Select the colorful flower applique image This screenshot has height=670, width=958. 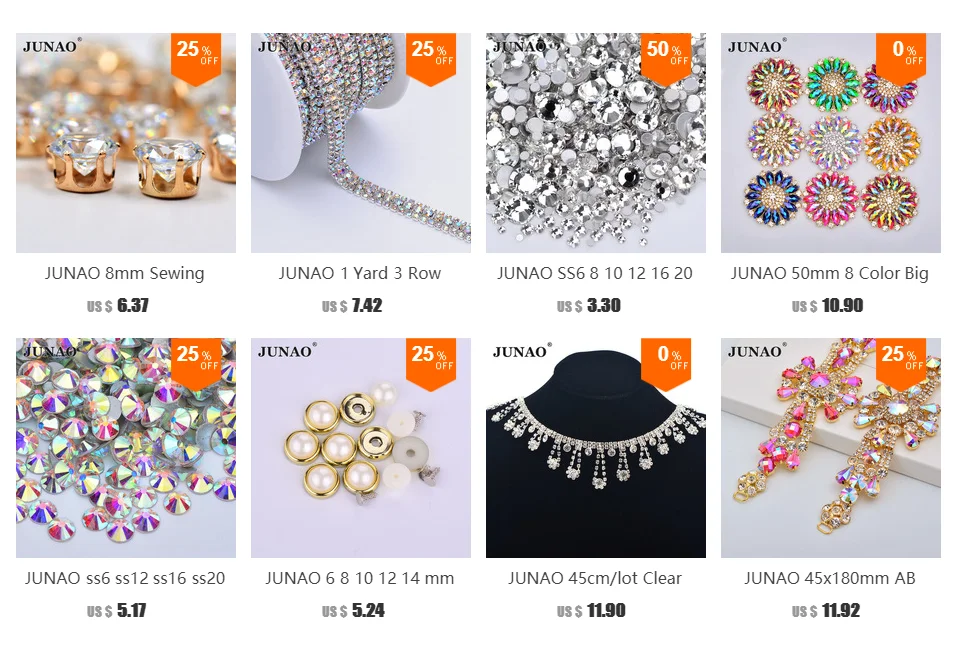pyautogui.click(x=831, y=143)
